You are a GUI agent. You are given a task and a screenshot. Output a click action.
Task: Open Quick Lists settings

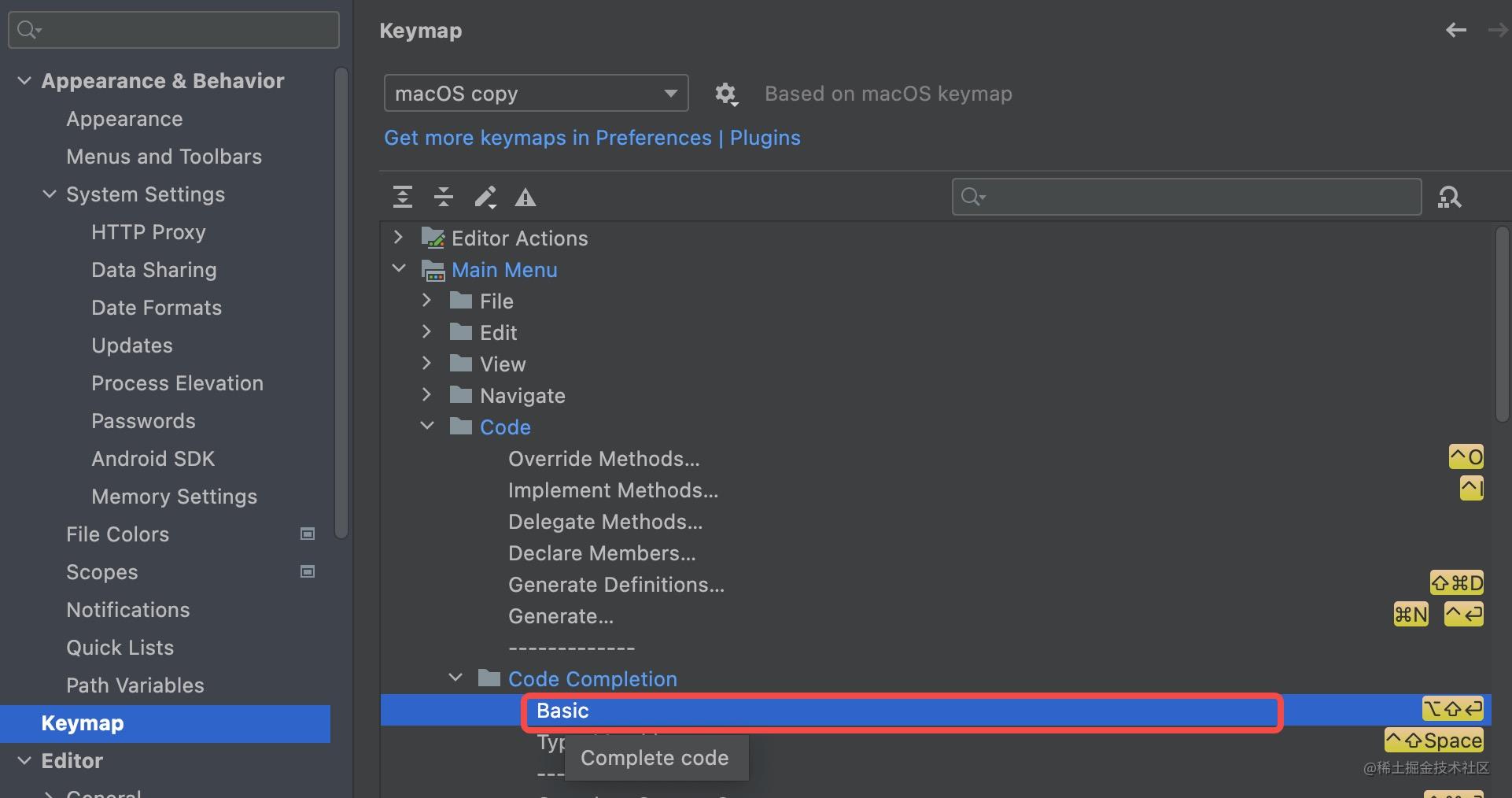tap(120, 648)
